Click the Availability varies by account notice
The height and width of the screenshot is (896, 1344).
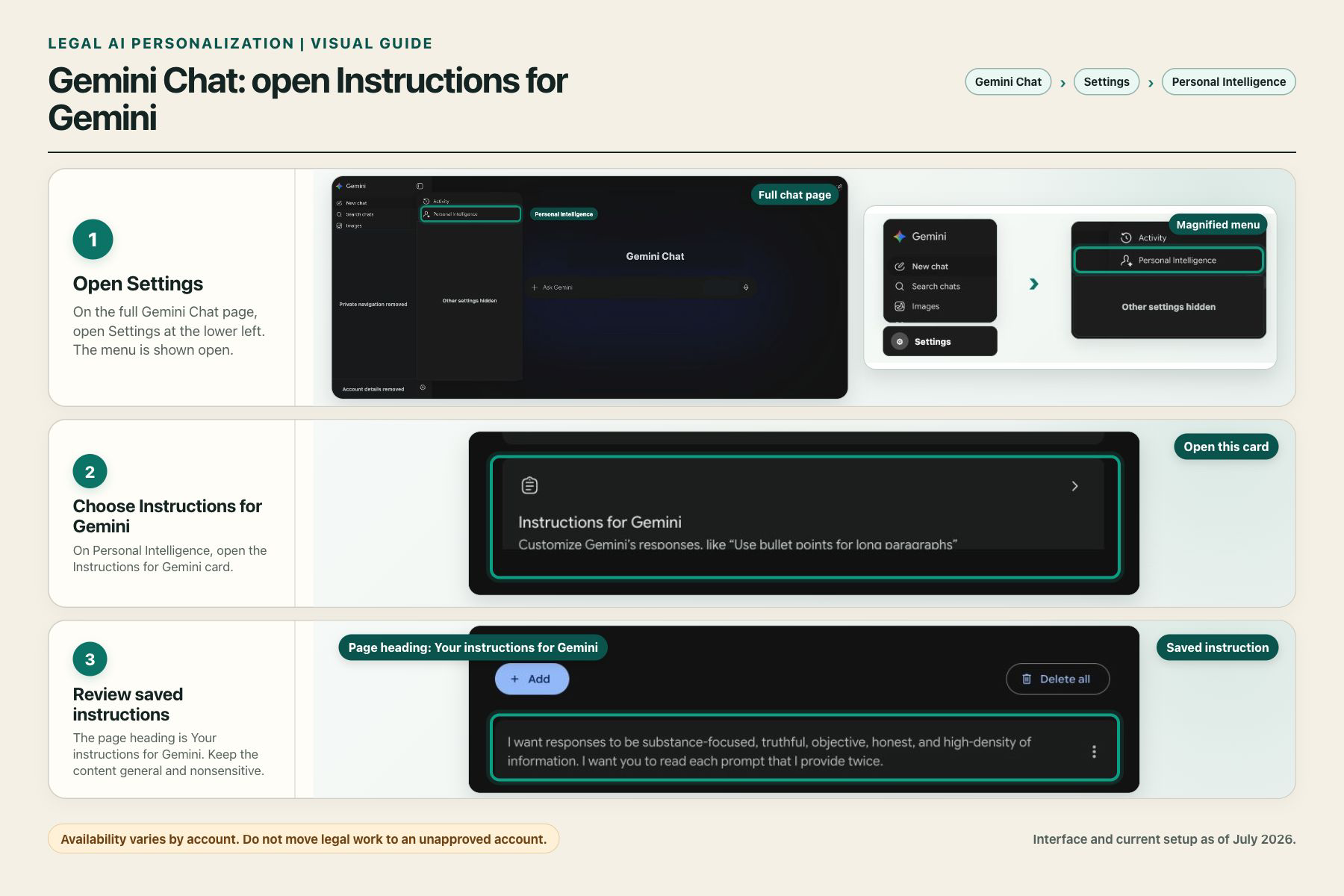[x=303, y=839]
